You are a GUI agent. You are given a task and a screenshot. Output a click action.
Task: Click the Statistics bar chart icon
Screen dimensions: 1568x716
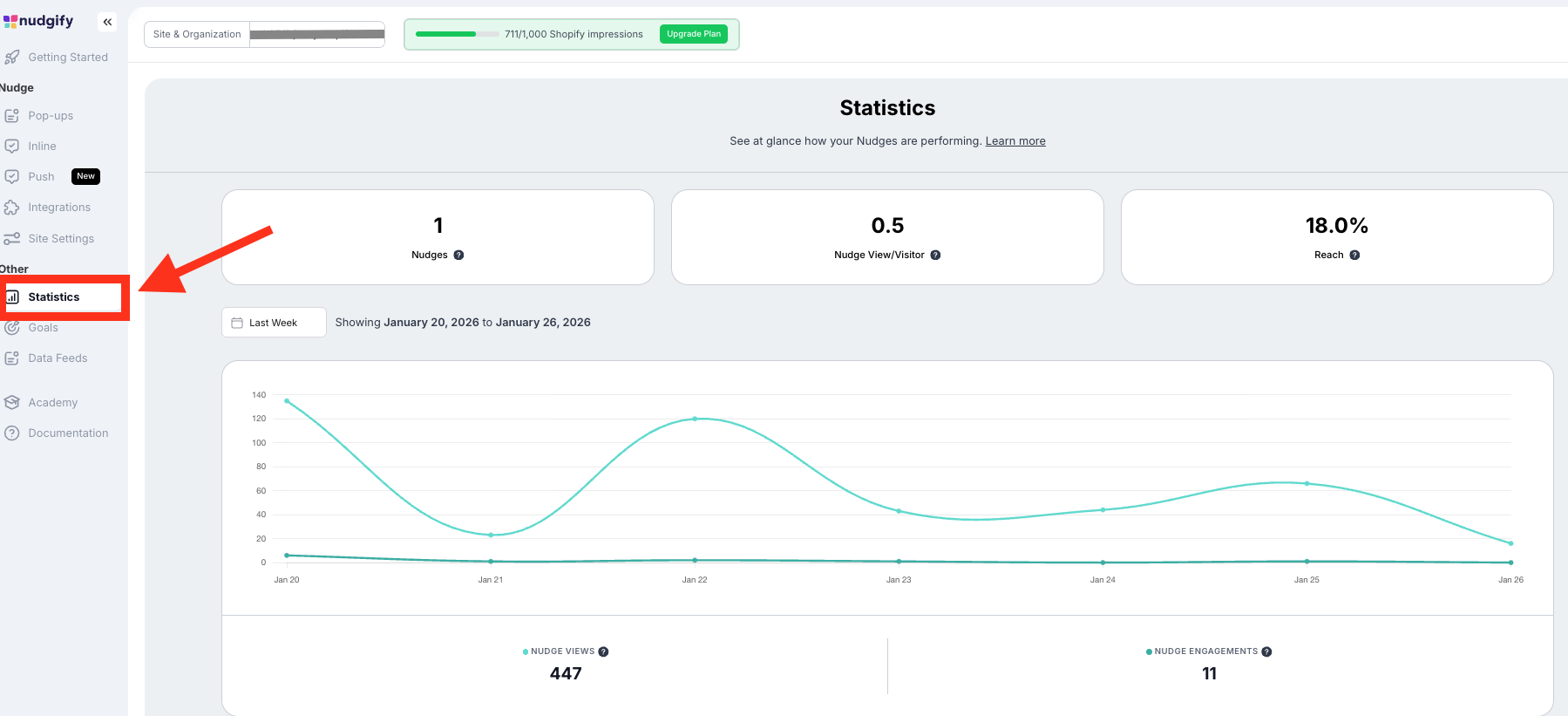click(x=12, y=297)
